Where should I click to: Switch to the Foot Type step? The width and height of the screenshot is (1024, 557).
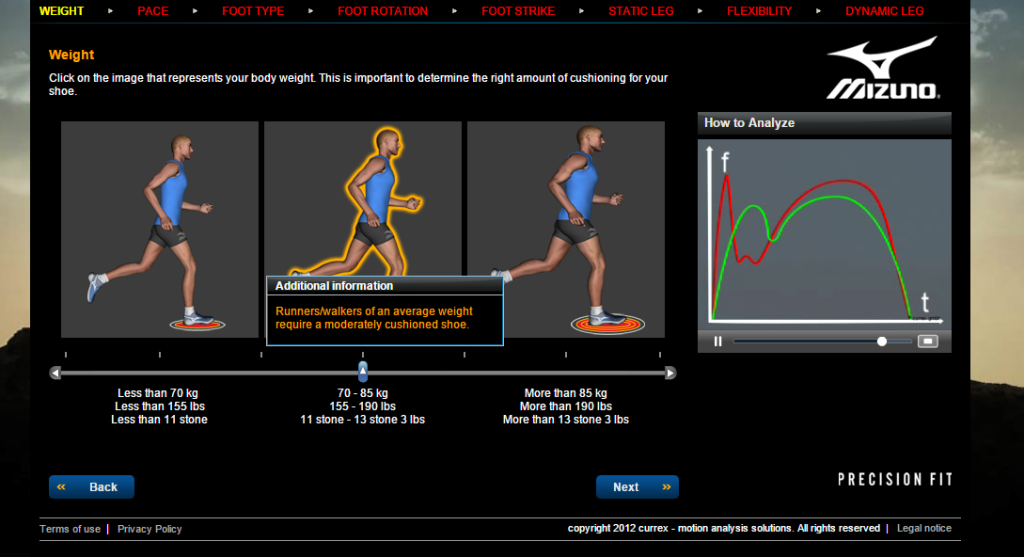tap(253, 11)
